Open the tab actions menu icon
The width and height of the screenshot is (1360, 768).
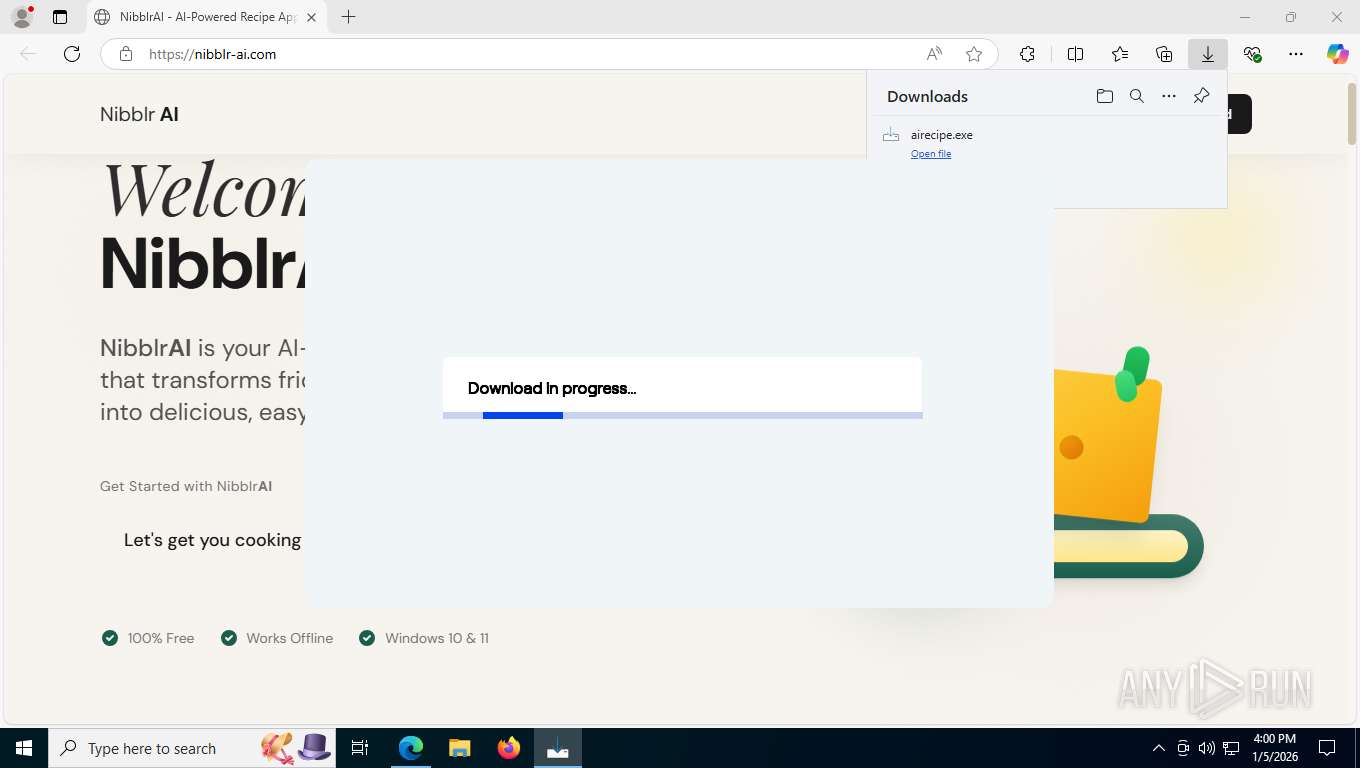coord(60,17)
